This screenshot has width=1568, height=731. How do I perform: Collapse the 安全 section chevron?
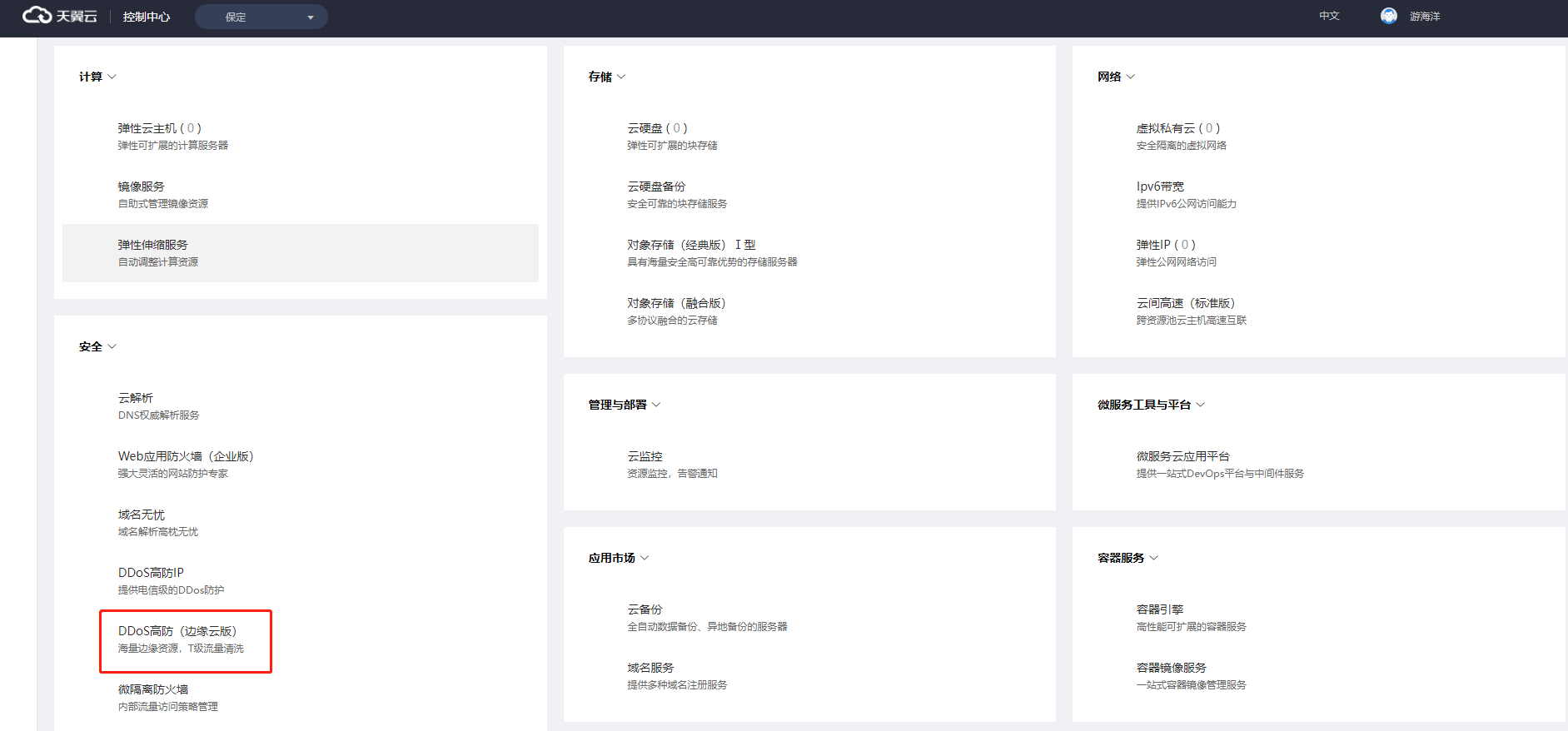(112, 346)
